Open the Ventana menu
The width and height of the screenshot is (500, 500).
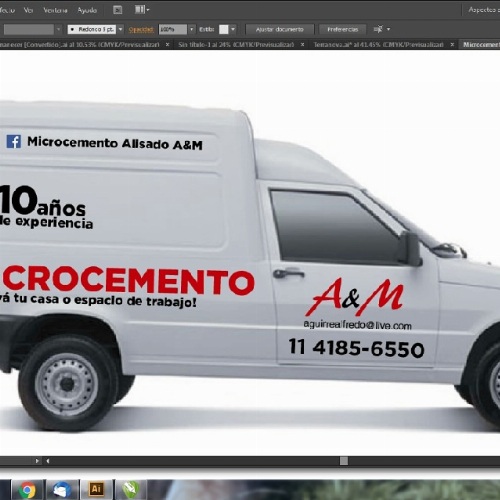(55, 10)
